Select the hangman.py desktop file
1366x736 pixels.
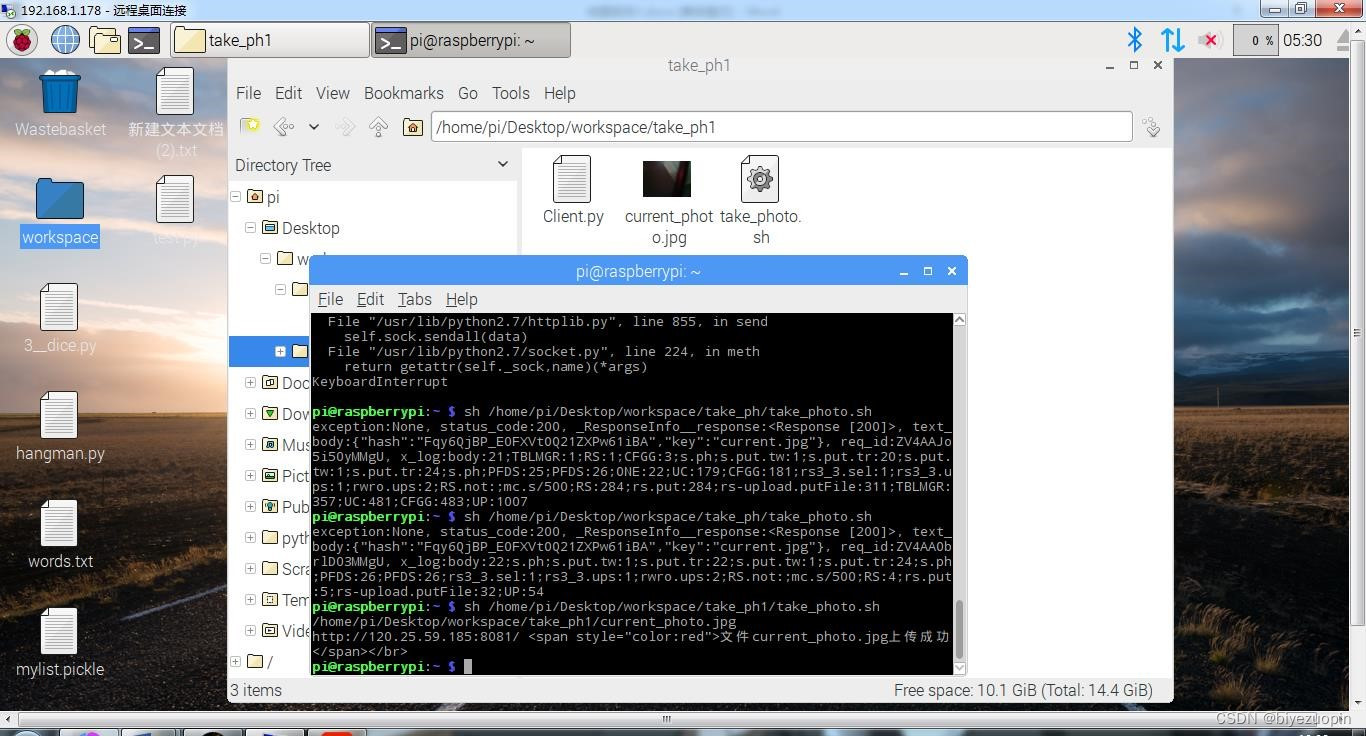(x=60, y=427)
